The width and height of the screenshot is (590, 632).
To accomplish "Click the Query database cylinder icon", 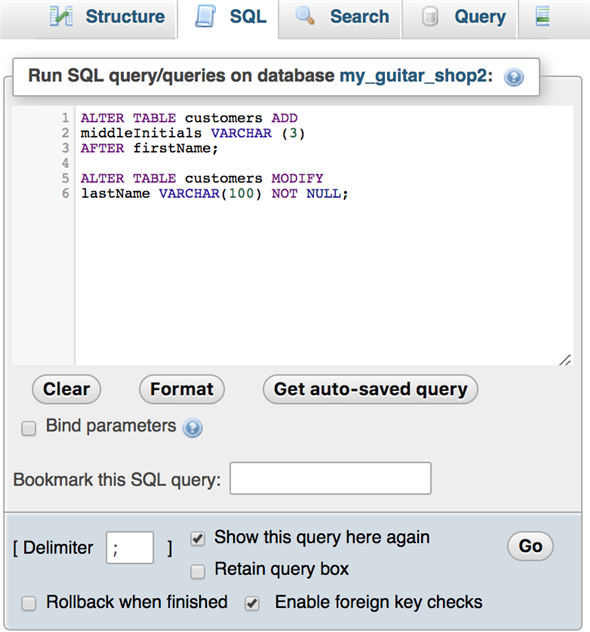I will (430, 17).
